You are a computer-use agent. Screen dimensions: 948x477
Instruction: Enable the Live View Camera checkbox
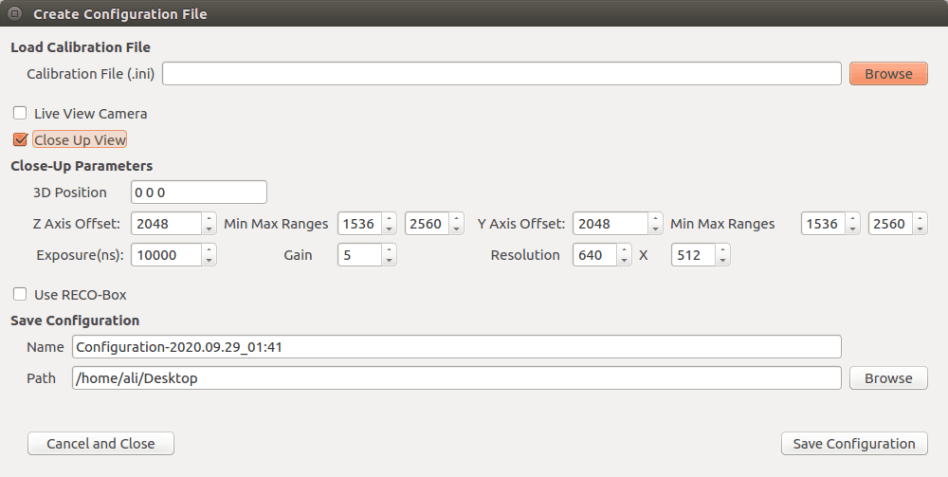point(20,113)
